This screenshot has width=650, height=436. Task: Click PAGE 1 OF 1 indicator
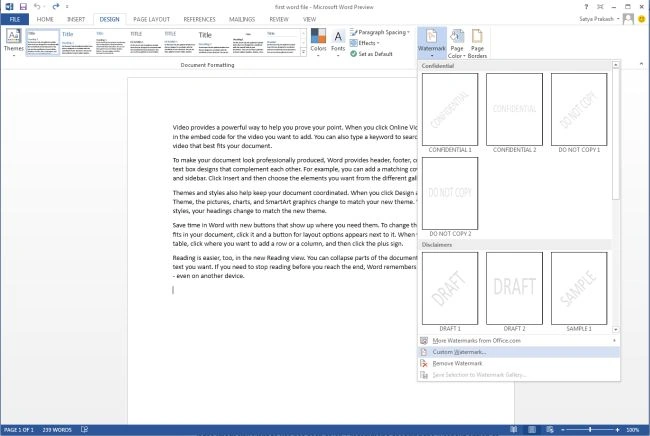[x=19, y=430]
